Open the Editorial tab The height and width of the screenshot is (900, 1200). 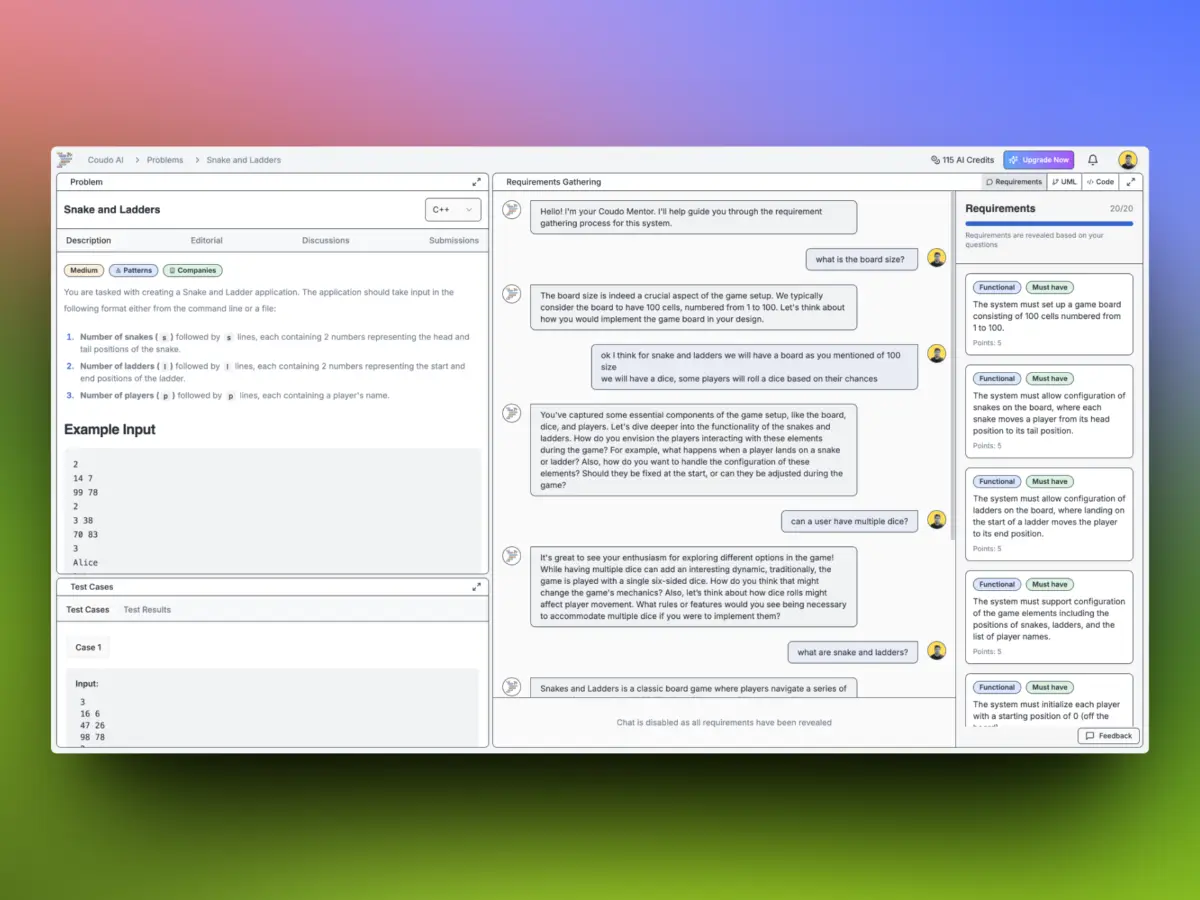(x=206, y=240)
